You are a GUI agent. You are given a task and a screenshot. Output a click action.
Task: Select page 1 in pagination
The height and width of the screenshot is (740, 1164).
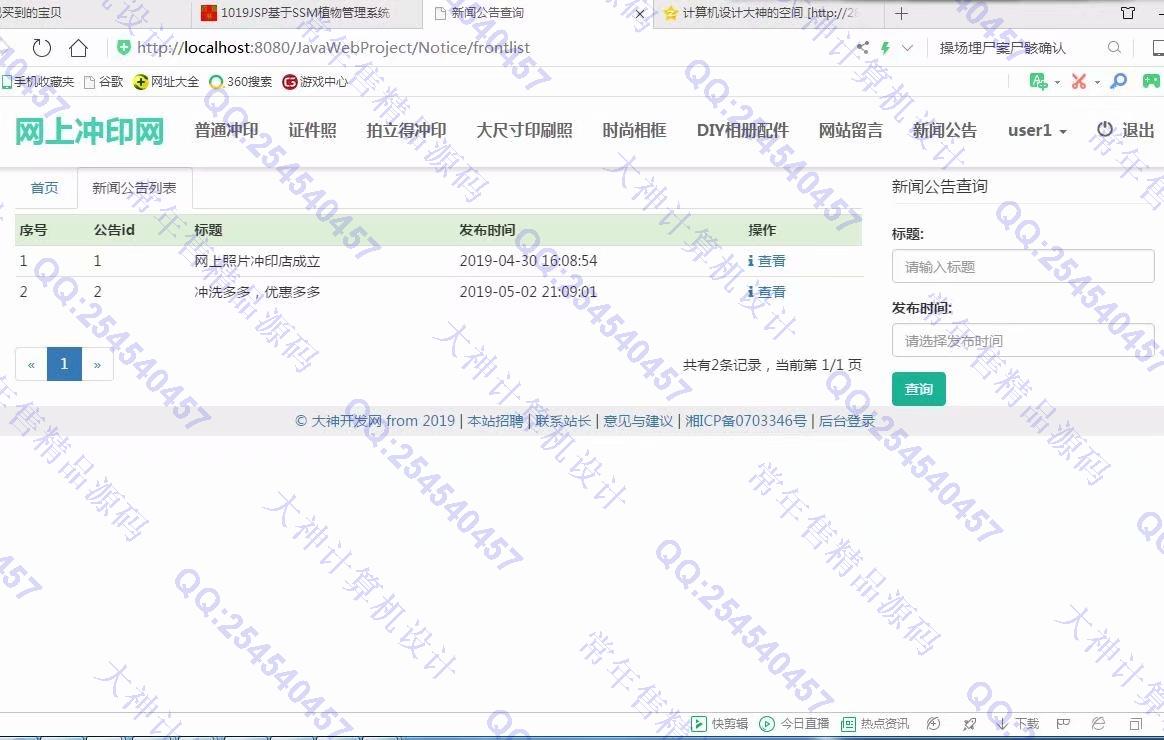[64, 364]
